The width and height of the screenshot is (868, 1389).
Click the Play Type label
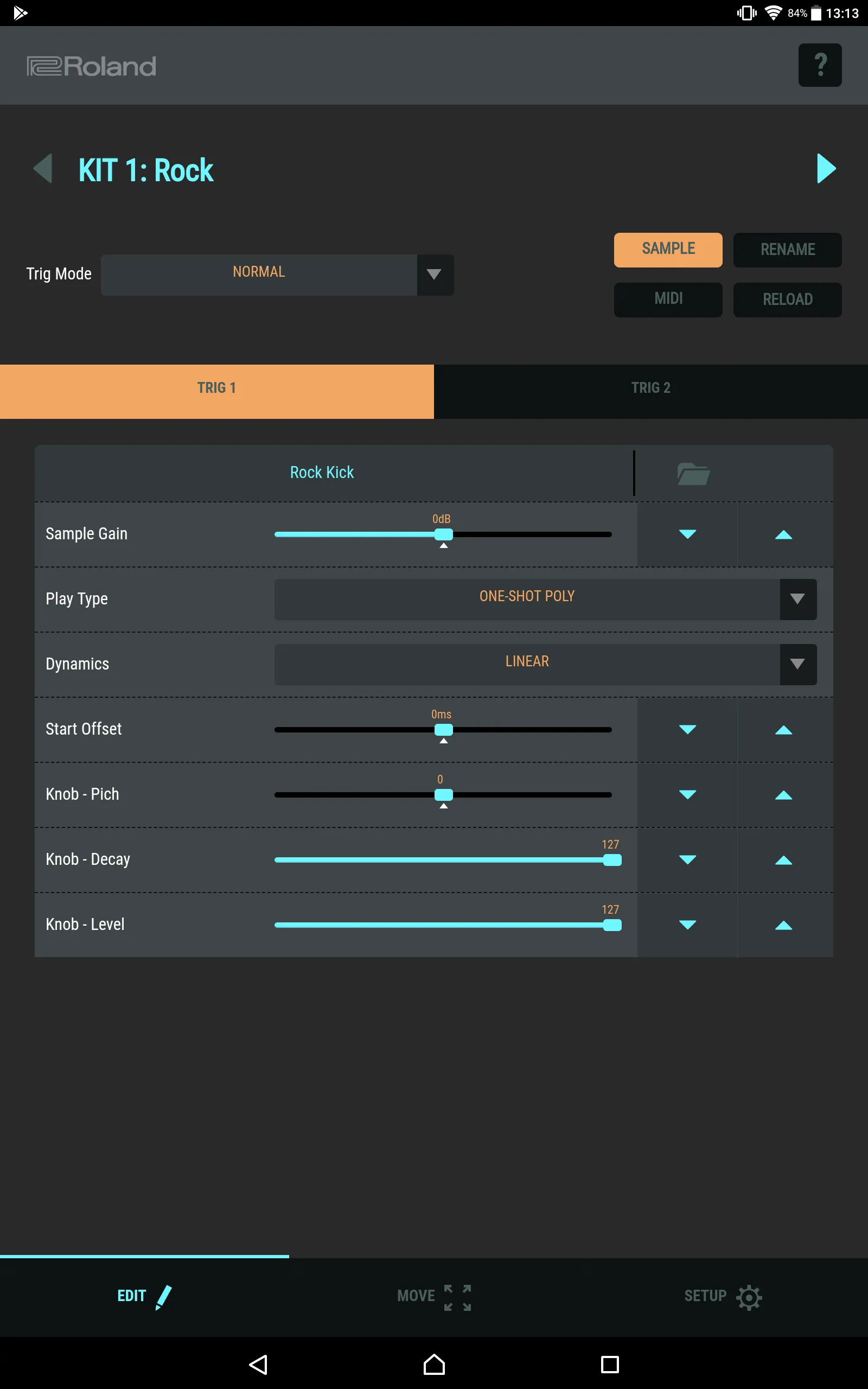pos(77,598)
